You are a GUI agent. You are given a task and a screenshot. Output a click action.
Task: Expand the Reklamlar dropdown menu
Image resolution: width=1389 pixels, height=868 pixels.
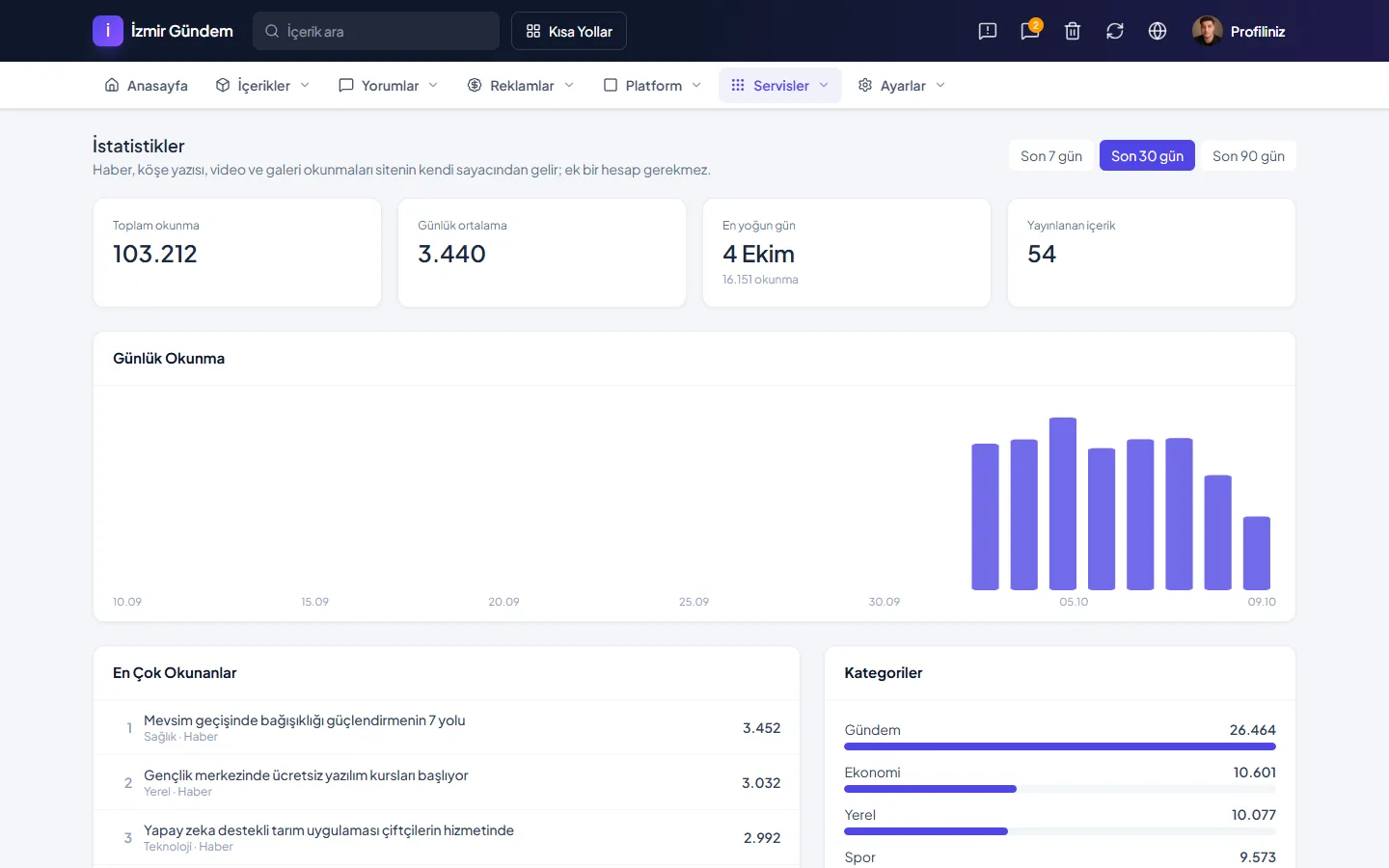[521, 85]
